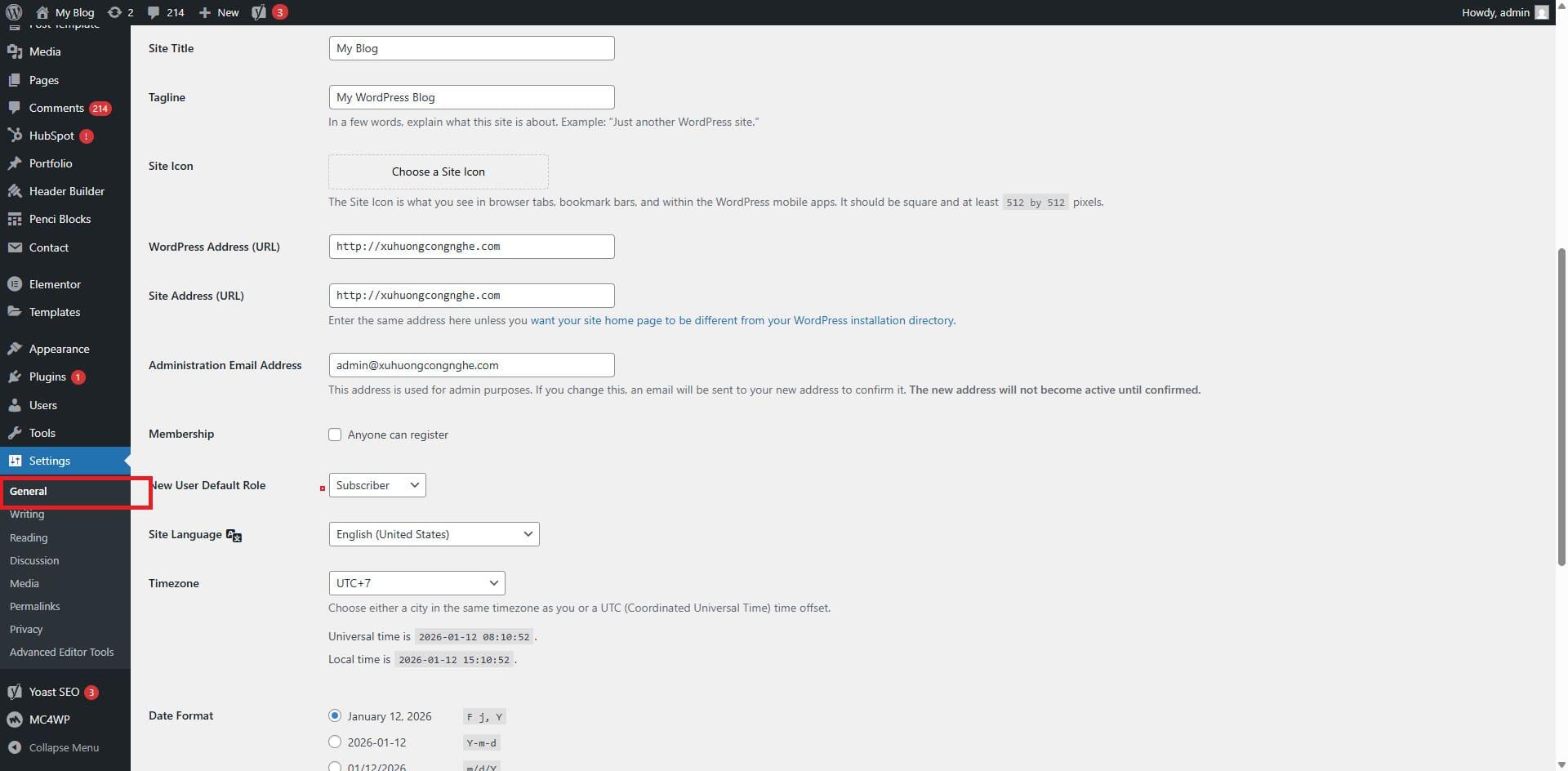1568x771 pixels.
Task: Click the Administration Email Address field
Action: pos(471,365)
